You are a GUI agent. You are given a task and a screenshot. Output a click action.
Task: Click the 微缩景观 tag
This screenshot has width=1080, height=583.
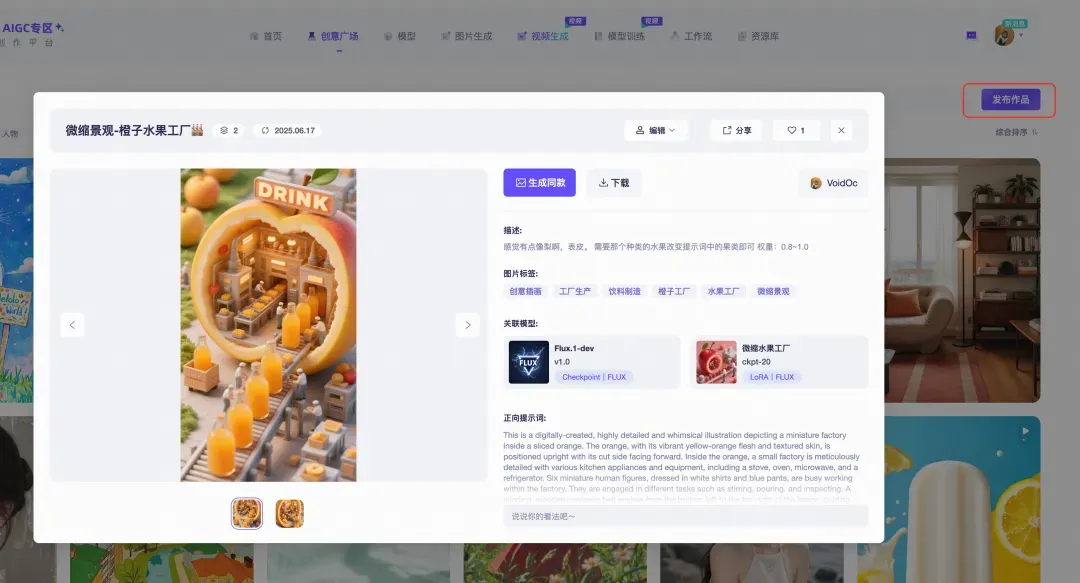point(773,292)
